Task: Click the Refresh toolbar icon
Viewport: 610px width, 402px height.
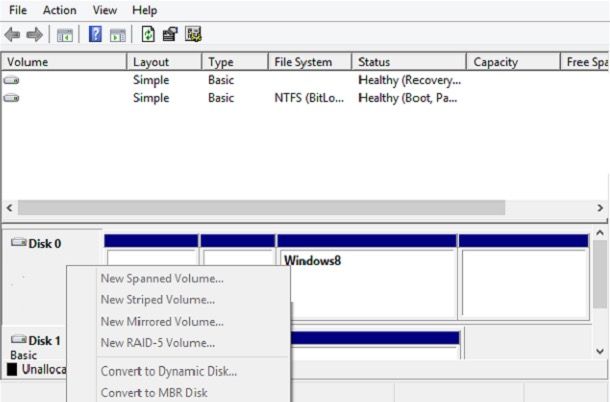Action: point(149,34)
